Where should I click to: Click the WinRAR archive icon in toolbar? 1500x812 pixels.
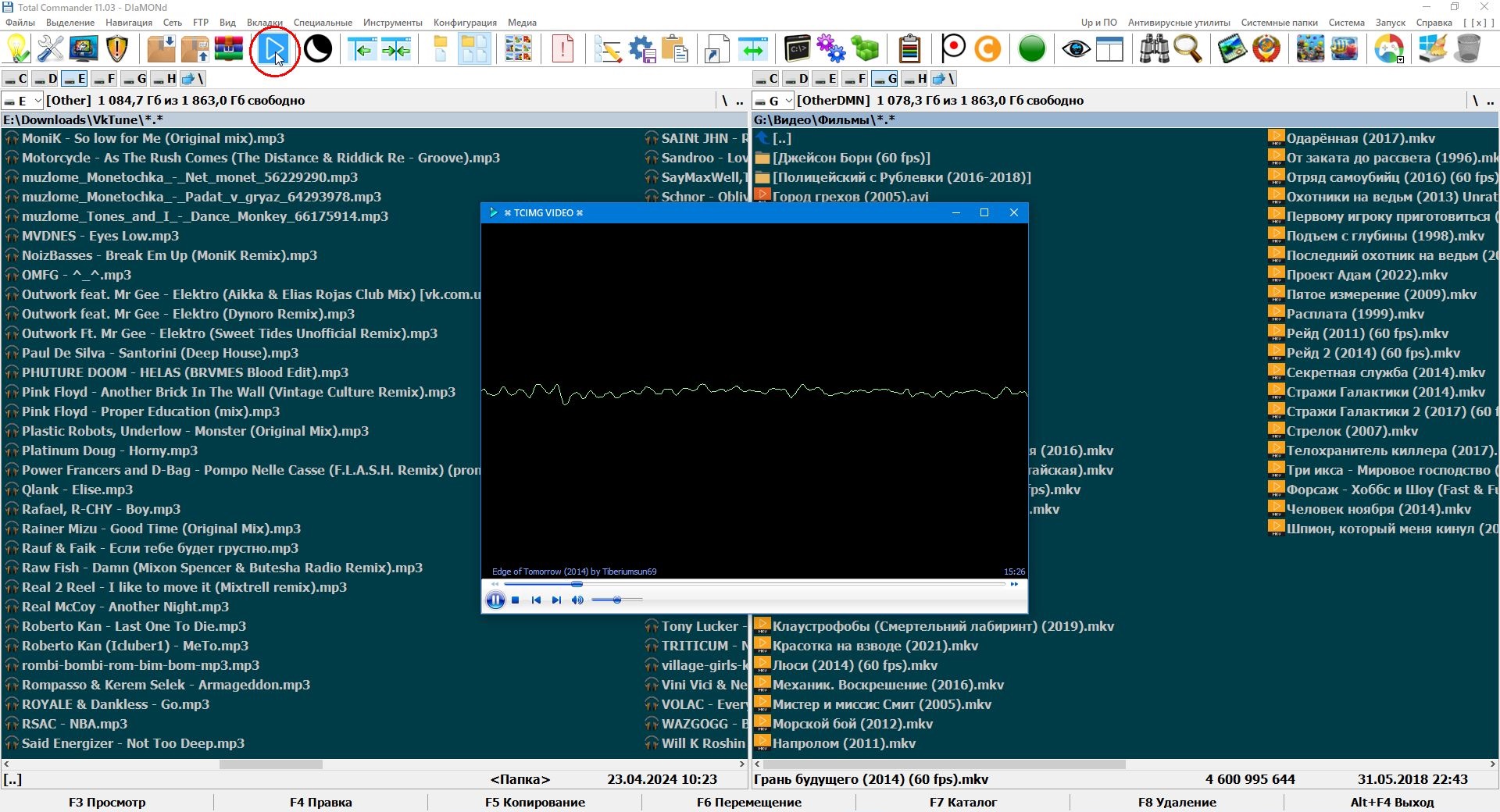coord(229,49)
